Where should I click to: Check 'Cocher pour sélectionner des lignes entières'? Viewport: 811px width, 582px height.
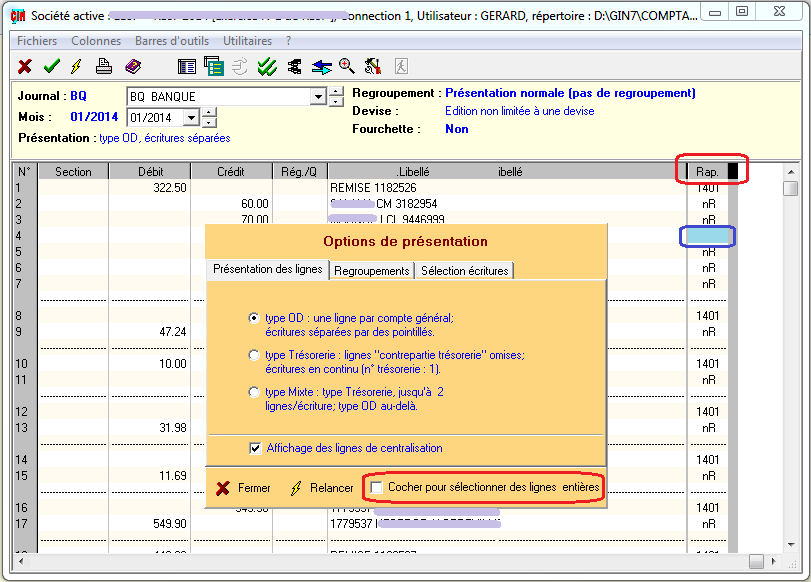click(x=376, y=487)
